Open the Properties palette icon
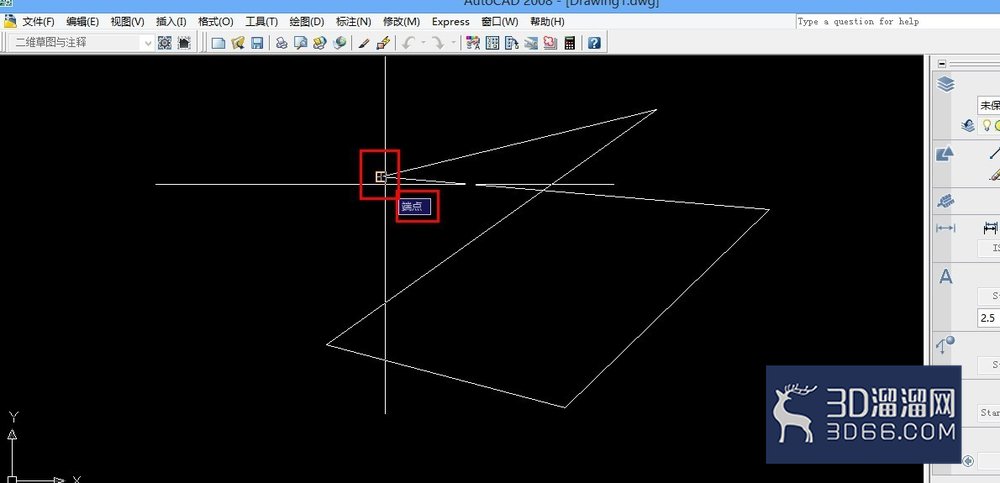The height and width of the screenshot is (483, 1000). point(473,43)
